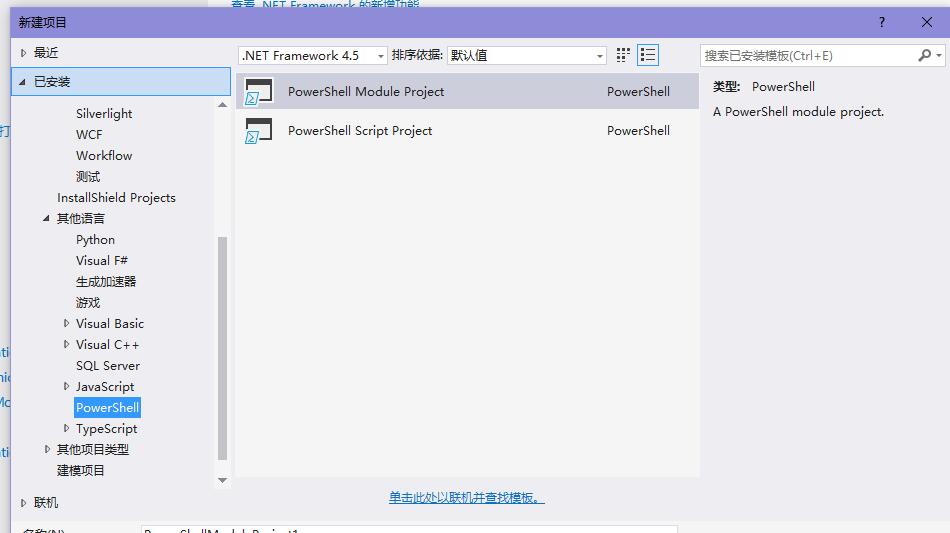Close the 新建项目 dialog

pos(926,22)
